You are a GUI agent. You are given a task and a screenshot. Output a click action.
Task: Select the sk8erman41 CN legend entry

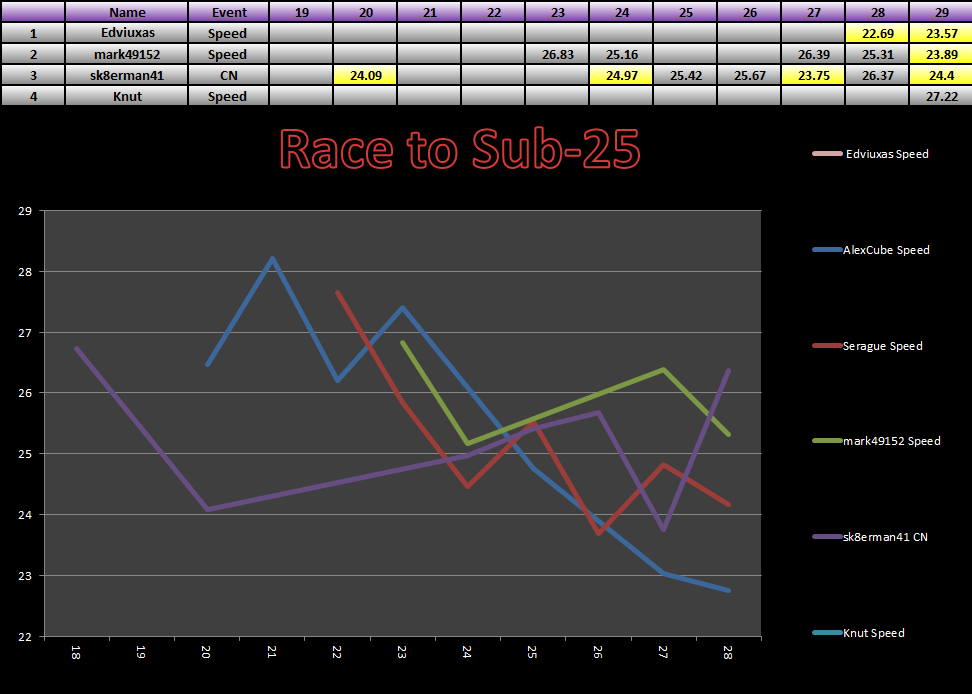[x=870, y=537]
